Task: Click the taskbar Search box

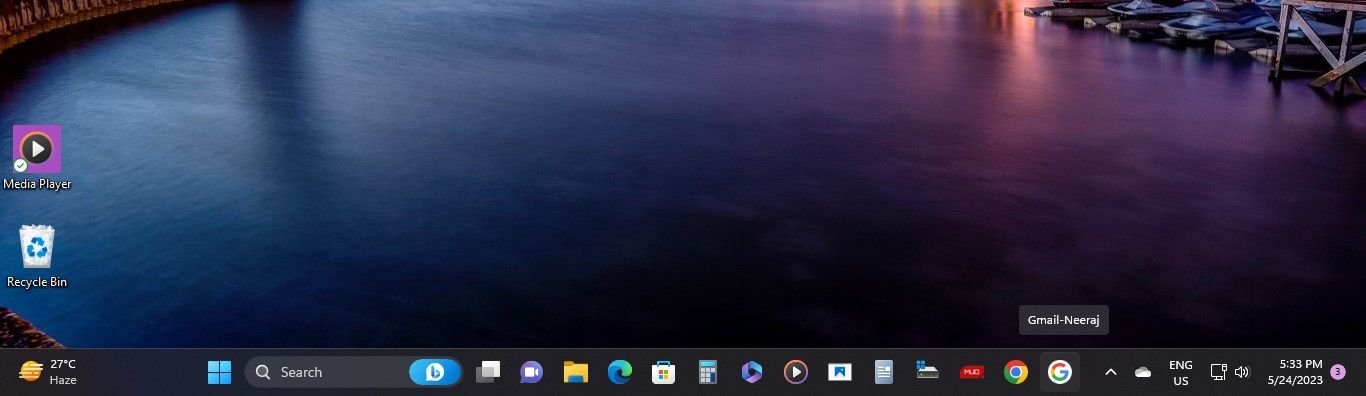Action: coord(353,372)
